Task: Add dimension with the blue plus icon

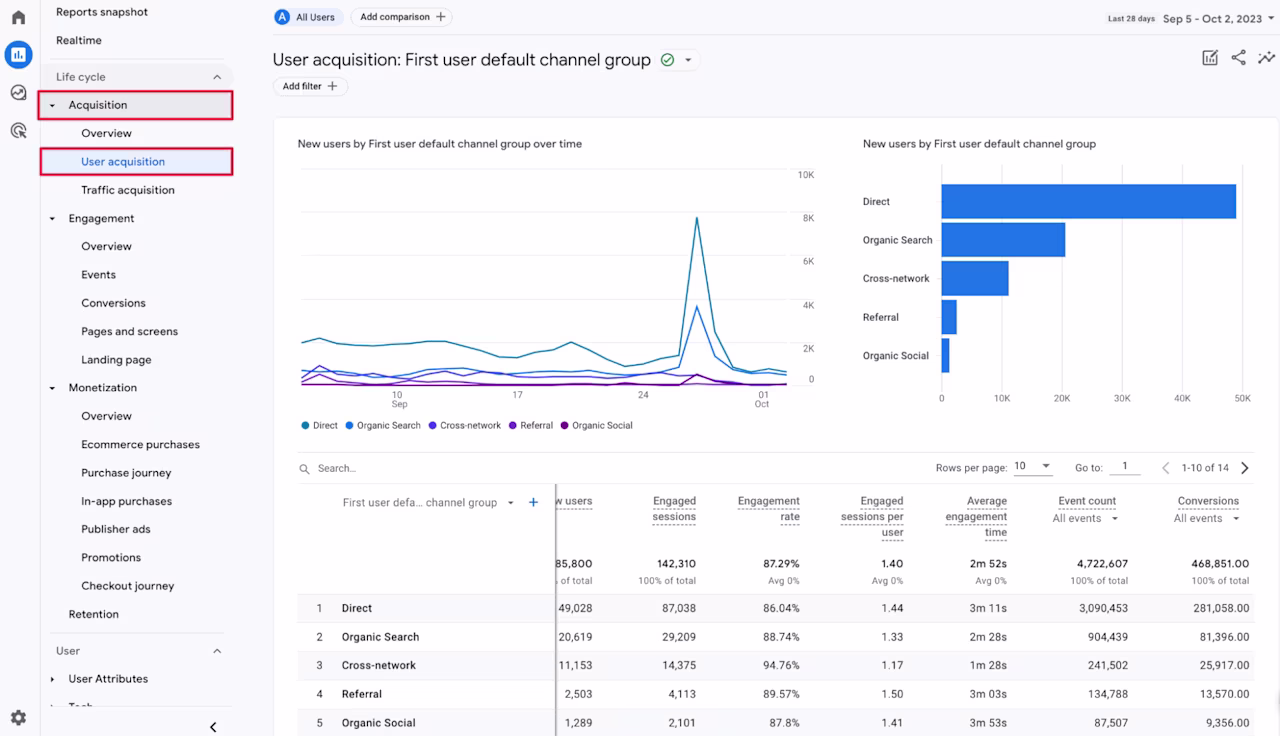Action: 533,502
